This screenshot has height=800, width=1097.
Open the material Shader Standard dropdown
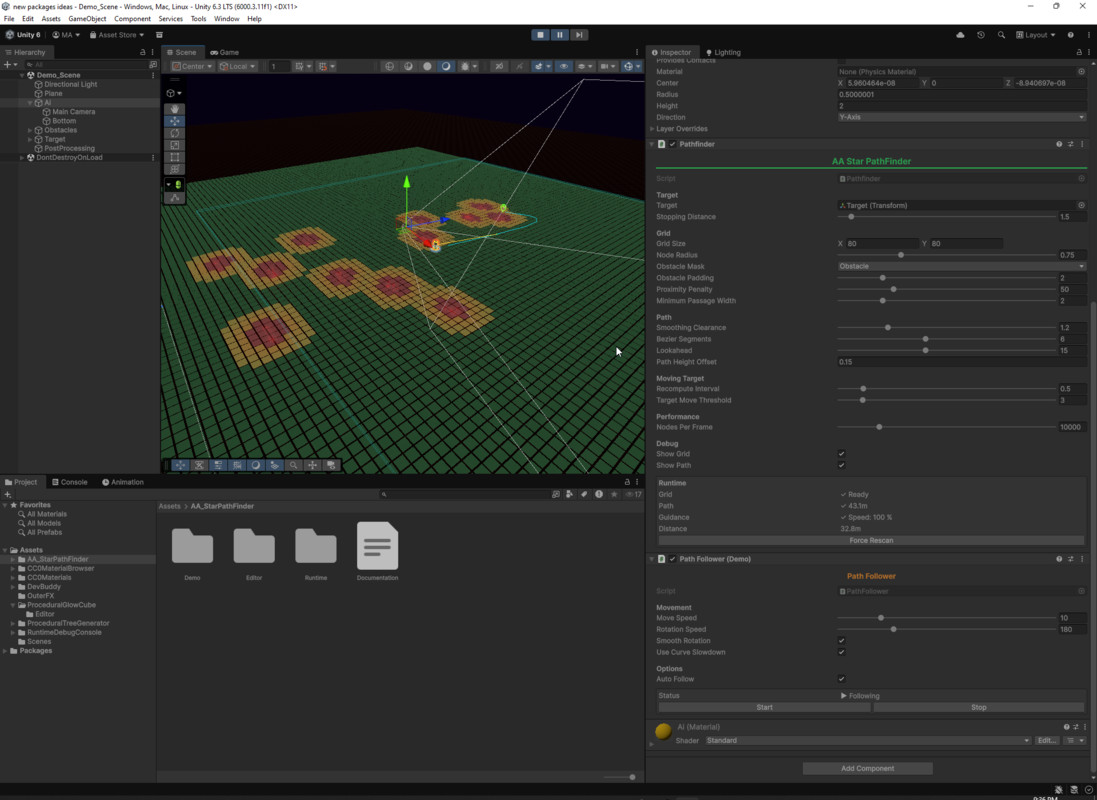(868, 741)
